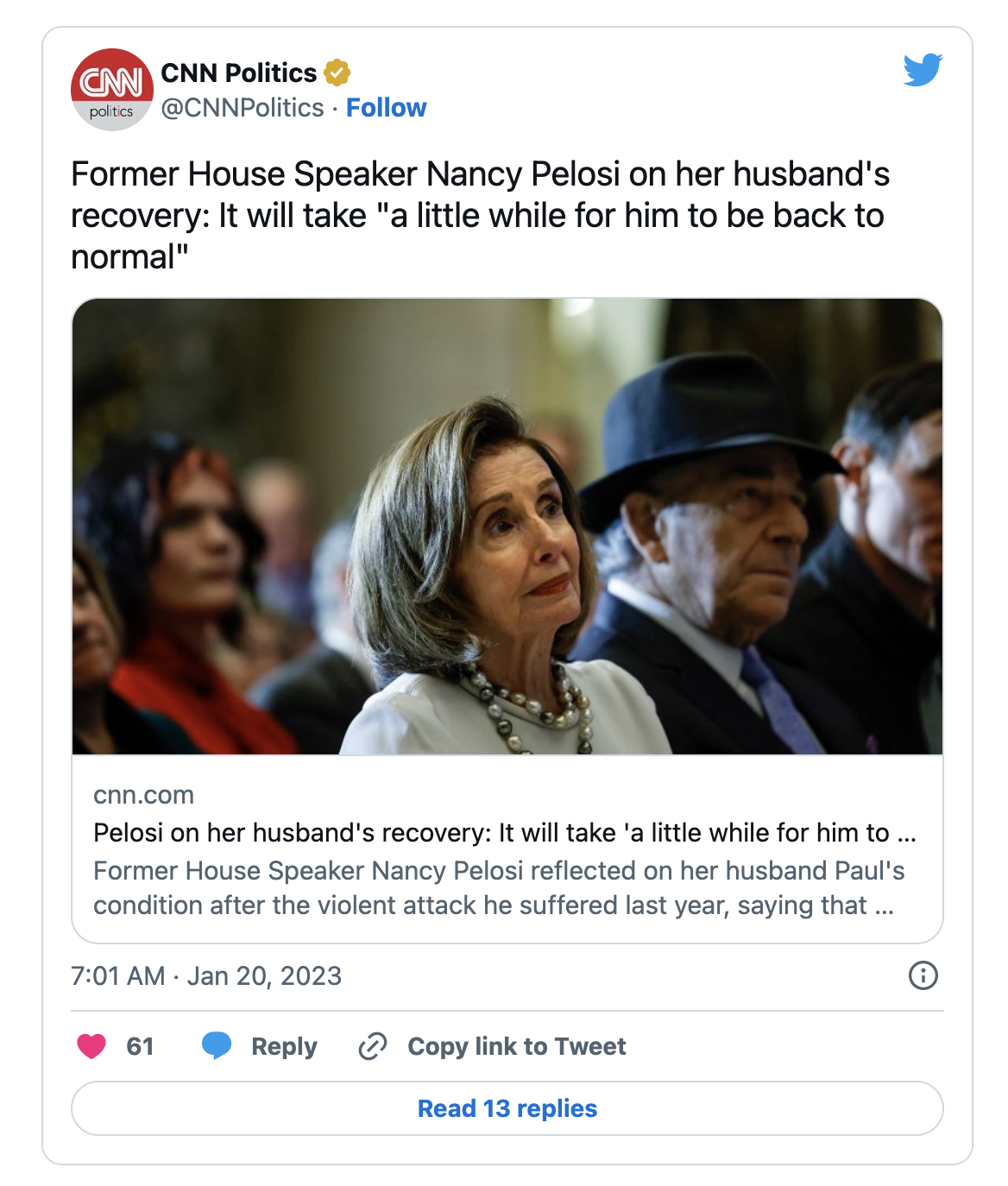Open the tweet info circle icon

click(x=923, y=975)
